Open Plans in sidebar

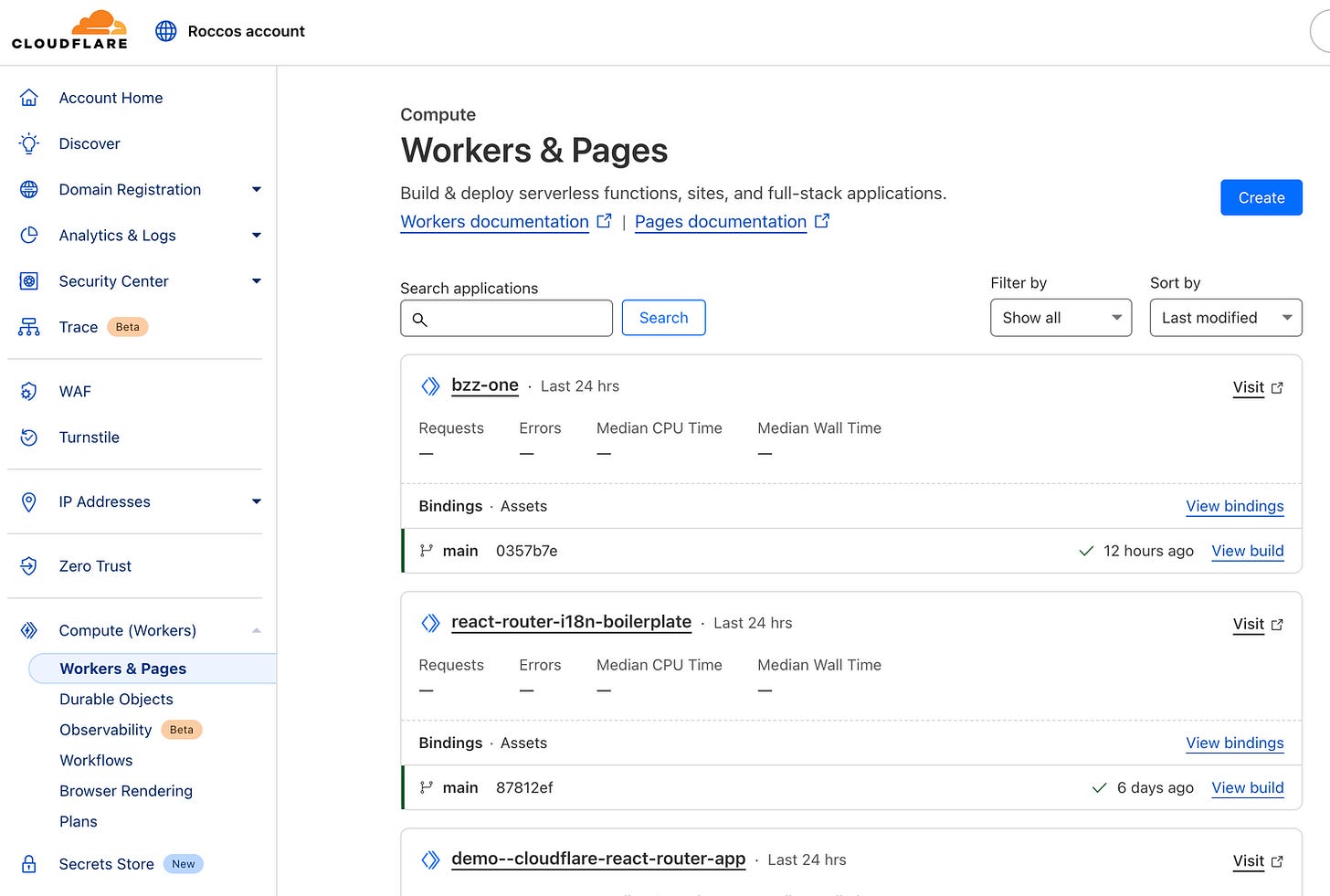79,821
